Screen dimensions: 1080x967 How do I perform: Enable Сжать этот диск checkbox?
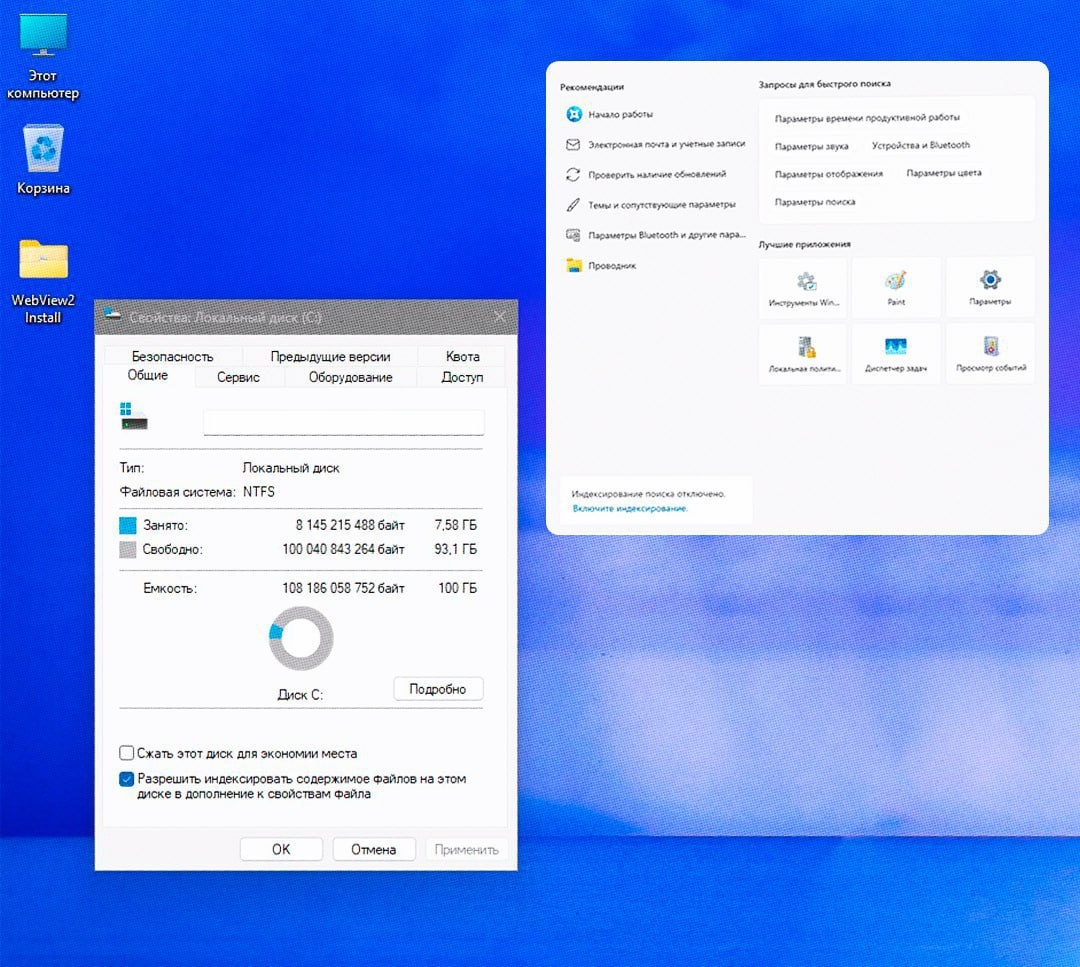[127, 753]
